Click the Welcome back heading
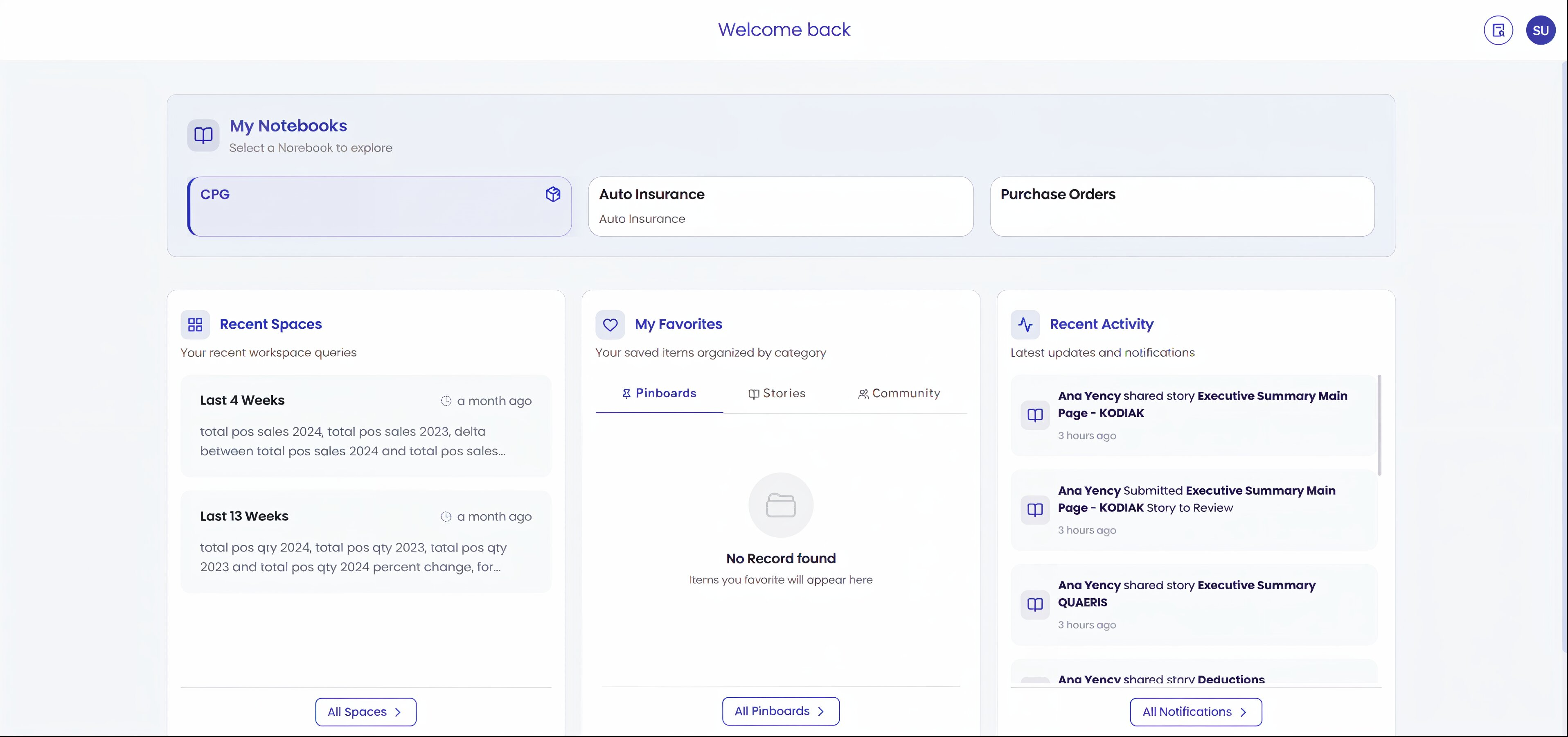Viewport: 1568px width, 737px height. (784, 30)
